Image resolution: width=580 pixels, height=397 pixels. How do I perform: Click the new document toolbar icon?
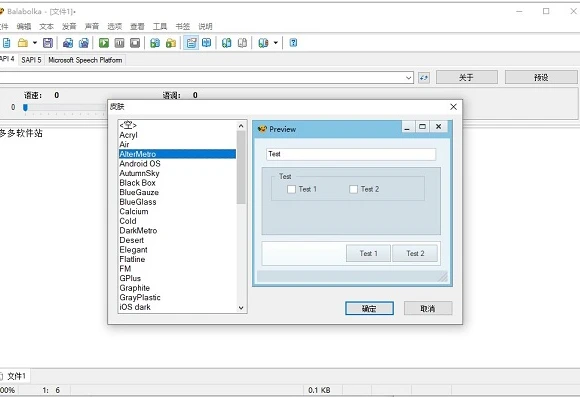[6, 43]
